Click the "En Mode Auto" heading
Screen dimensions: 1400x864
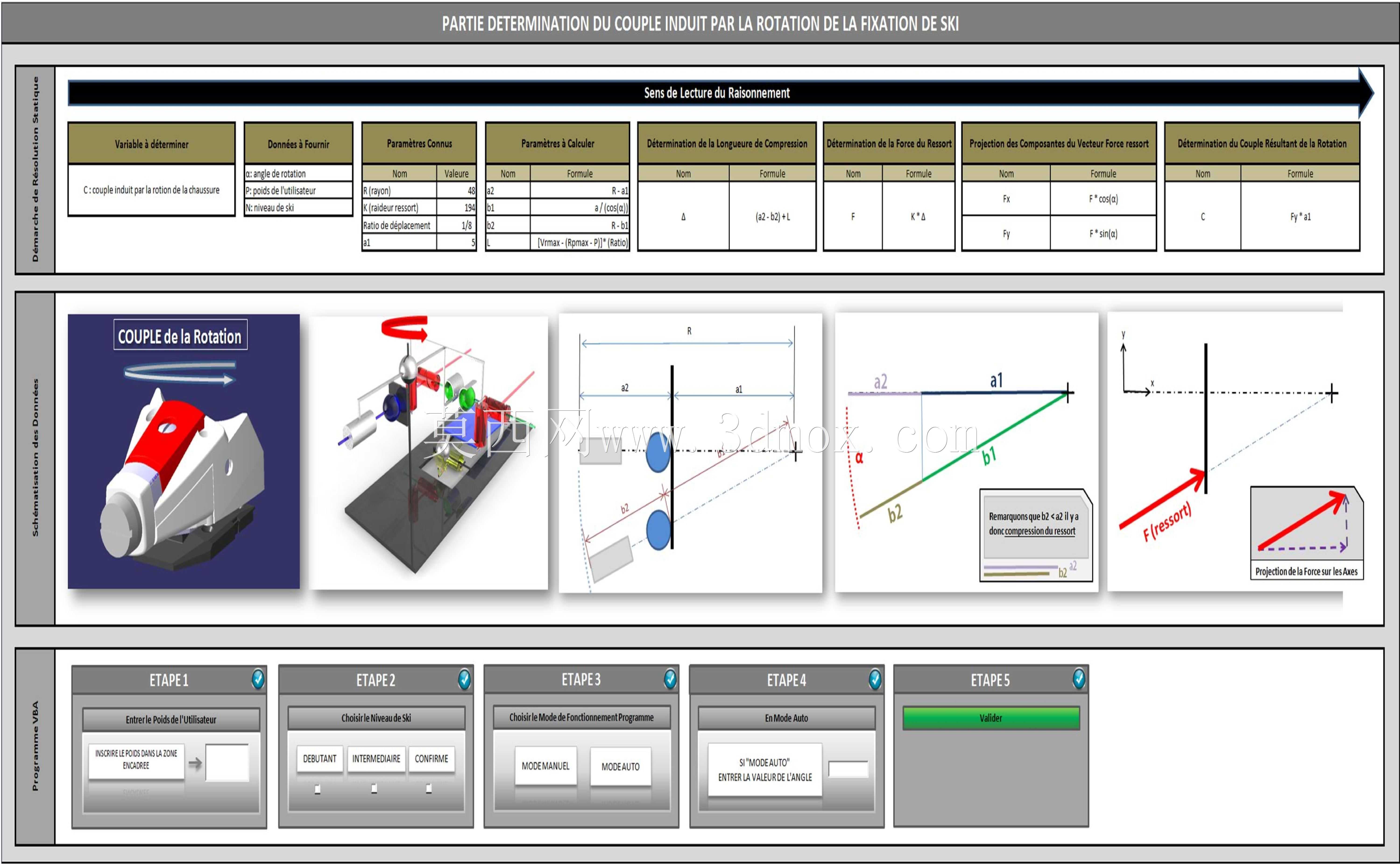787,718
